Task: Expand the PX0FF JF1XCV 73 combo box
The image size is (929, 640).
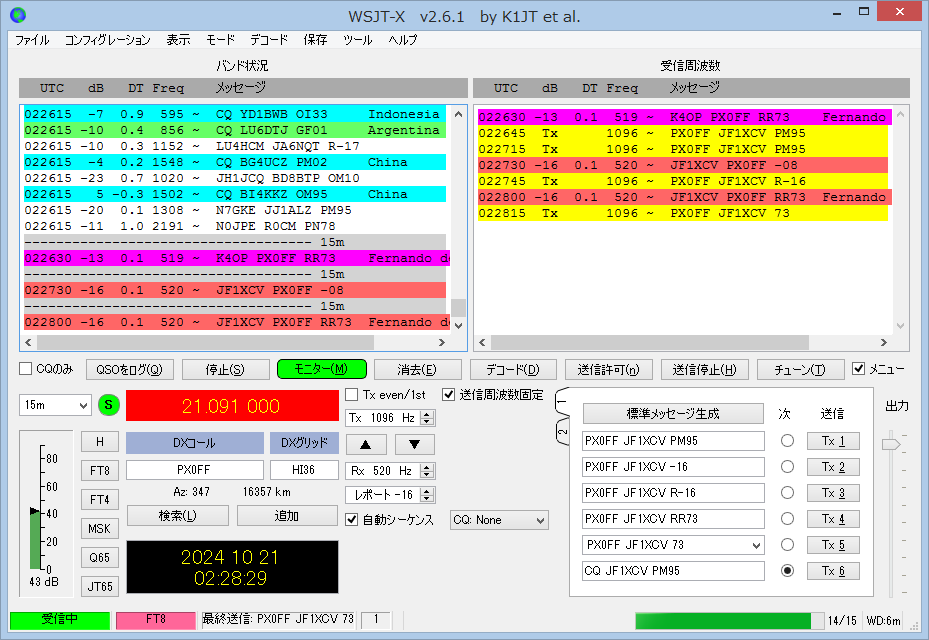Action: pos(756,545)
